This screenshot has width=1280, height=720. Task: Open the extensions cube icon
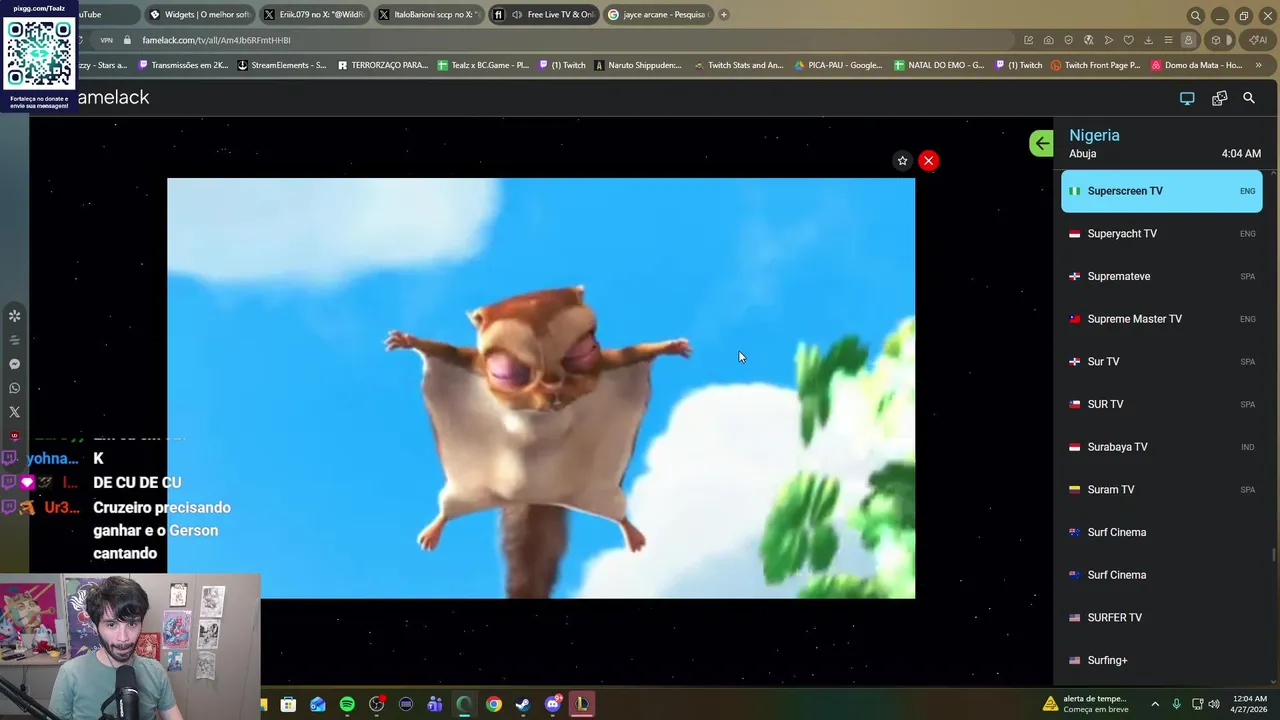1216,40
